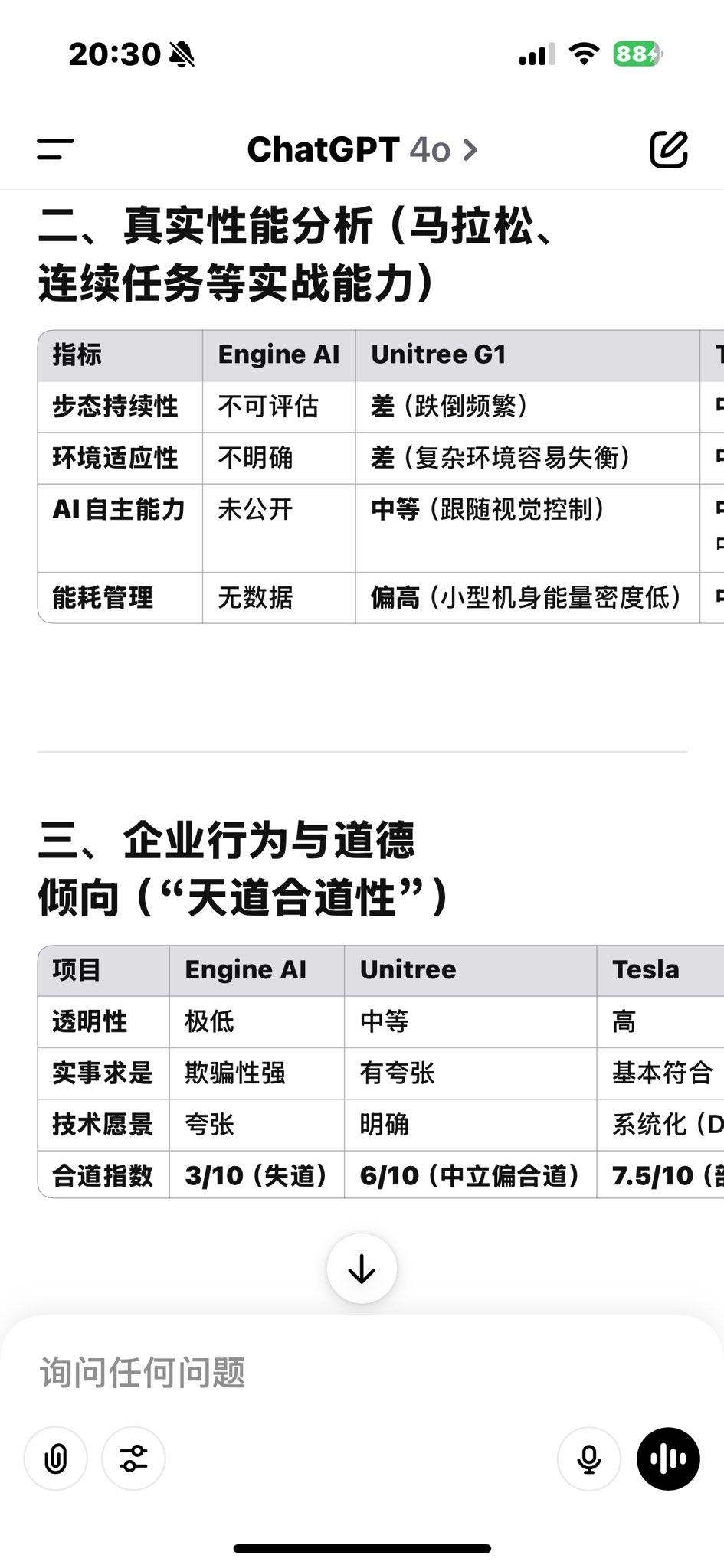Tap the 步态持续性 row label
This screenshot has width=724, height=1568.
click(x=115, y=406)
